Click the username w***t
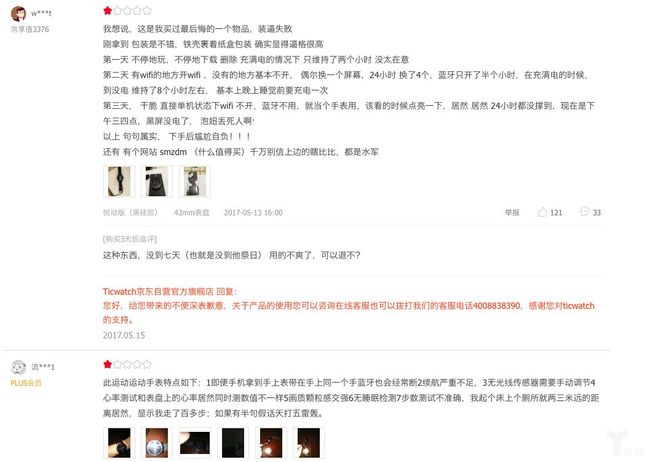 tap(41, 13)
